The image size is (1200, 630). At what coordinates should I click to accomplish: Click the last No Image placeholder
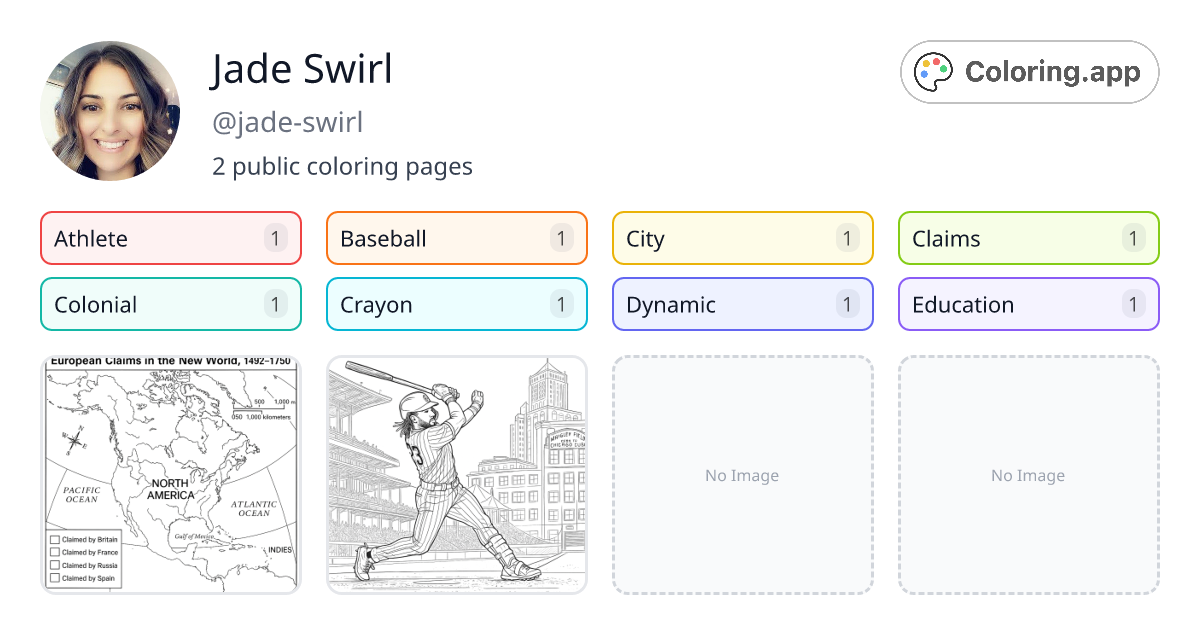click(x=1029, y=475)
